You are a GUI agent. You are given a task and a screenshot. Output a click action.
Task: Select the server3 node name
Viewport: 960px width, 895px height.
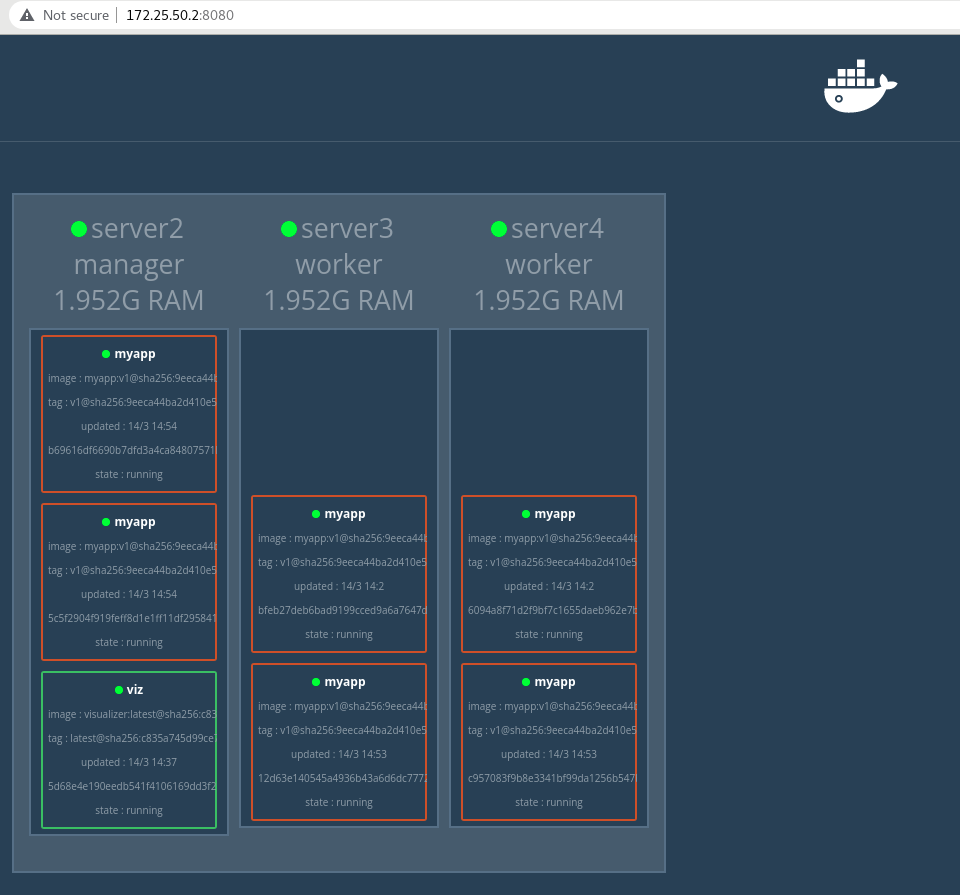pos(347,228)
